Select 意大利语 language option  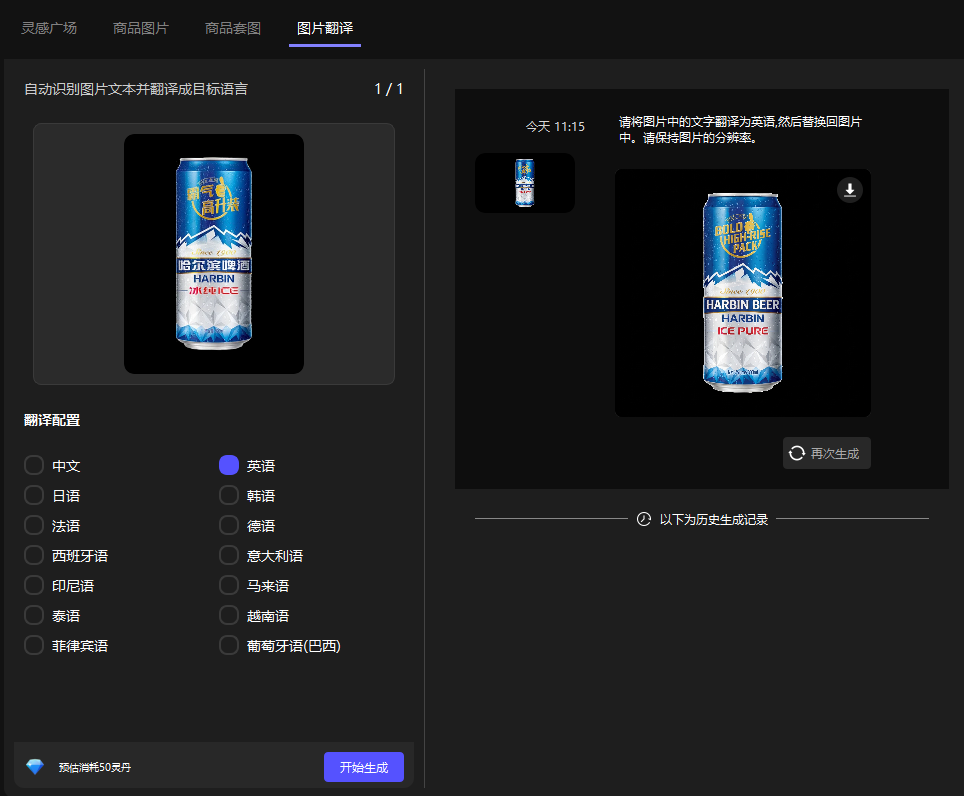[x=228, y=555]
